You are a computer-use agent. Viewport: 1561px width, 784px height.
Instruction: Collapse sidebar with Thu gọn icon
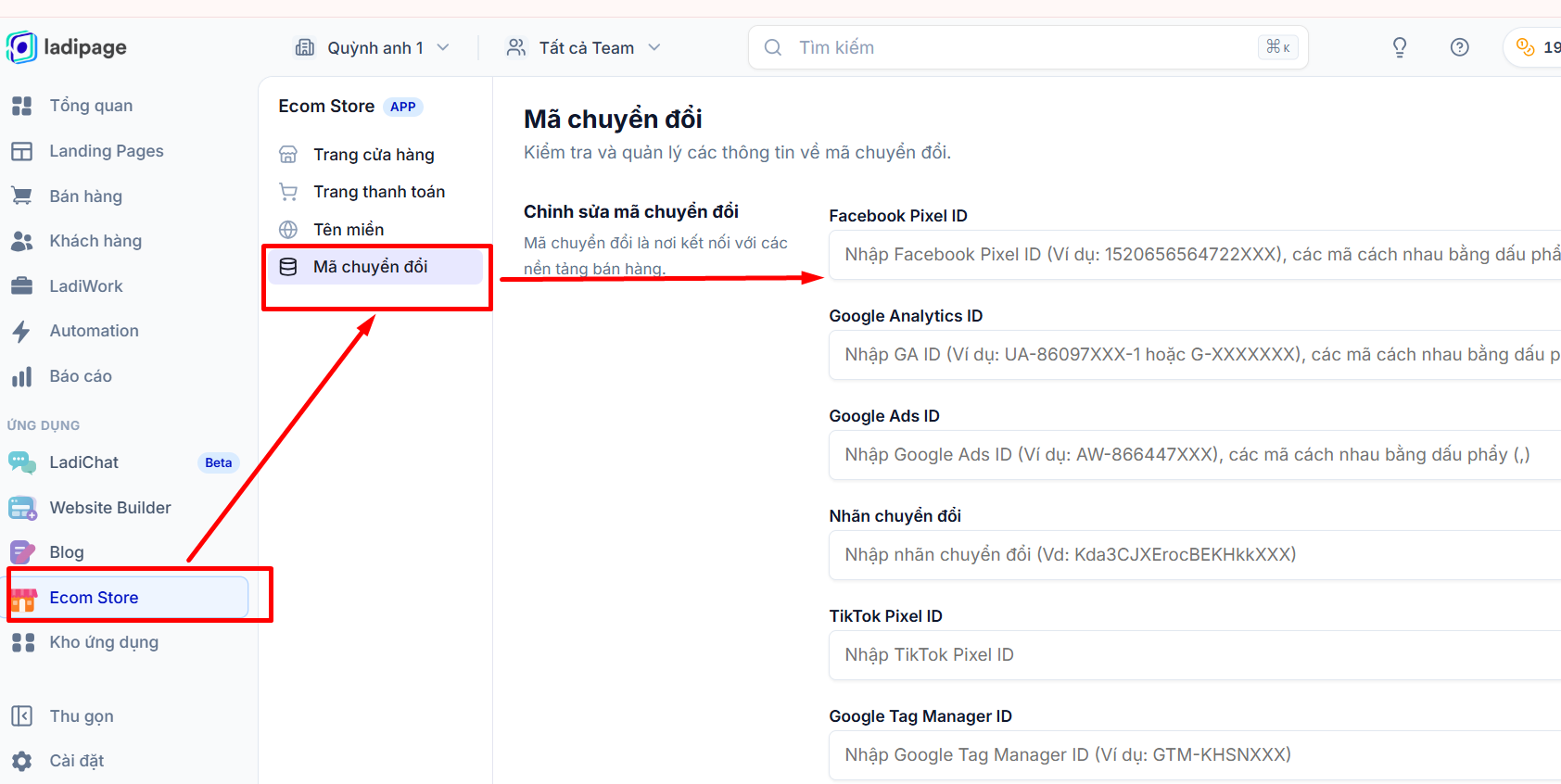click(22, 716)
